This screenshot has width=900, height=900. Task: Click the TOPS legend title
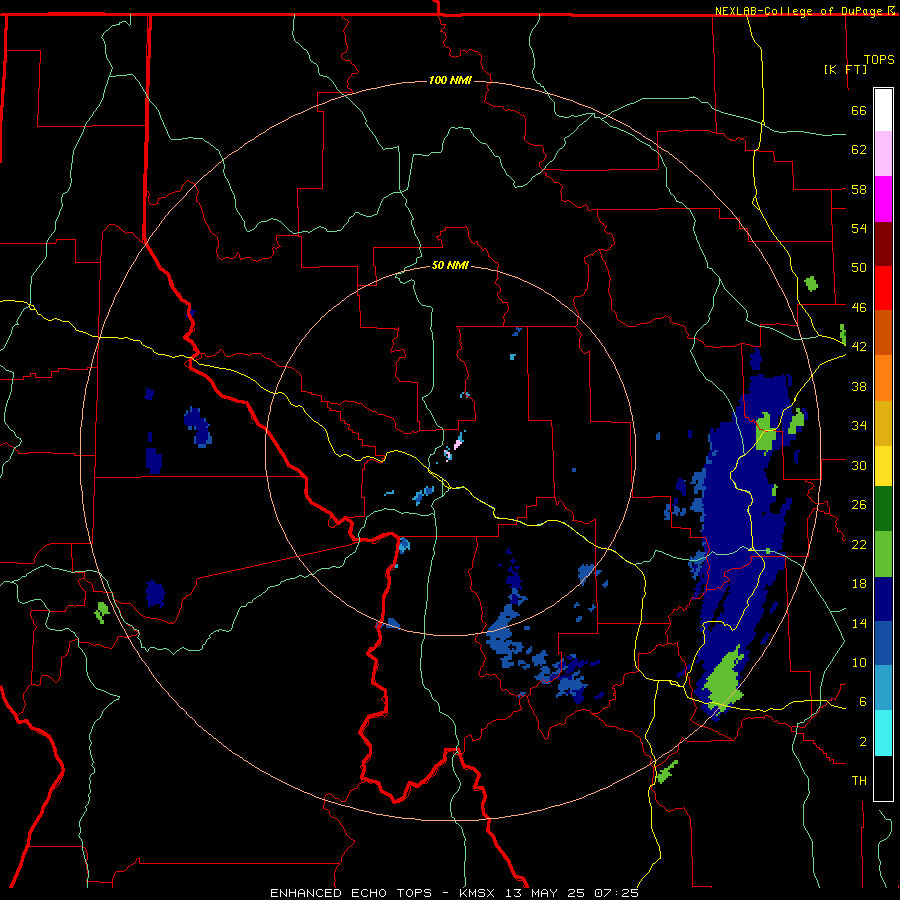click(x=879, y=59)
